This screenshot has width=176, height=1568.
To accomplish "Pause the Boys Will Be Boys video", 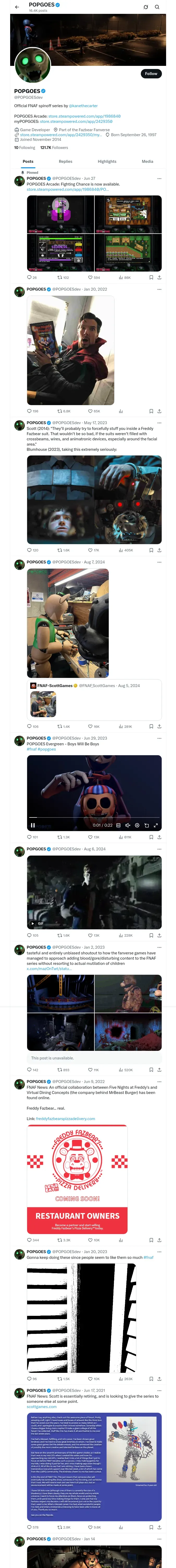I will coord(33,825).
